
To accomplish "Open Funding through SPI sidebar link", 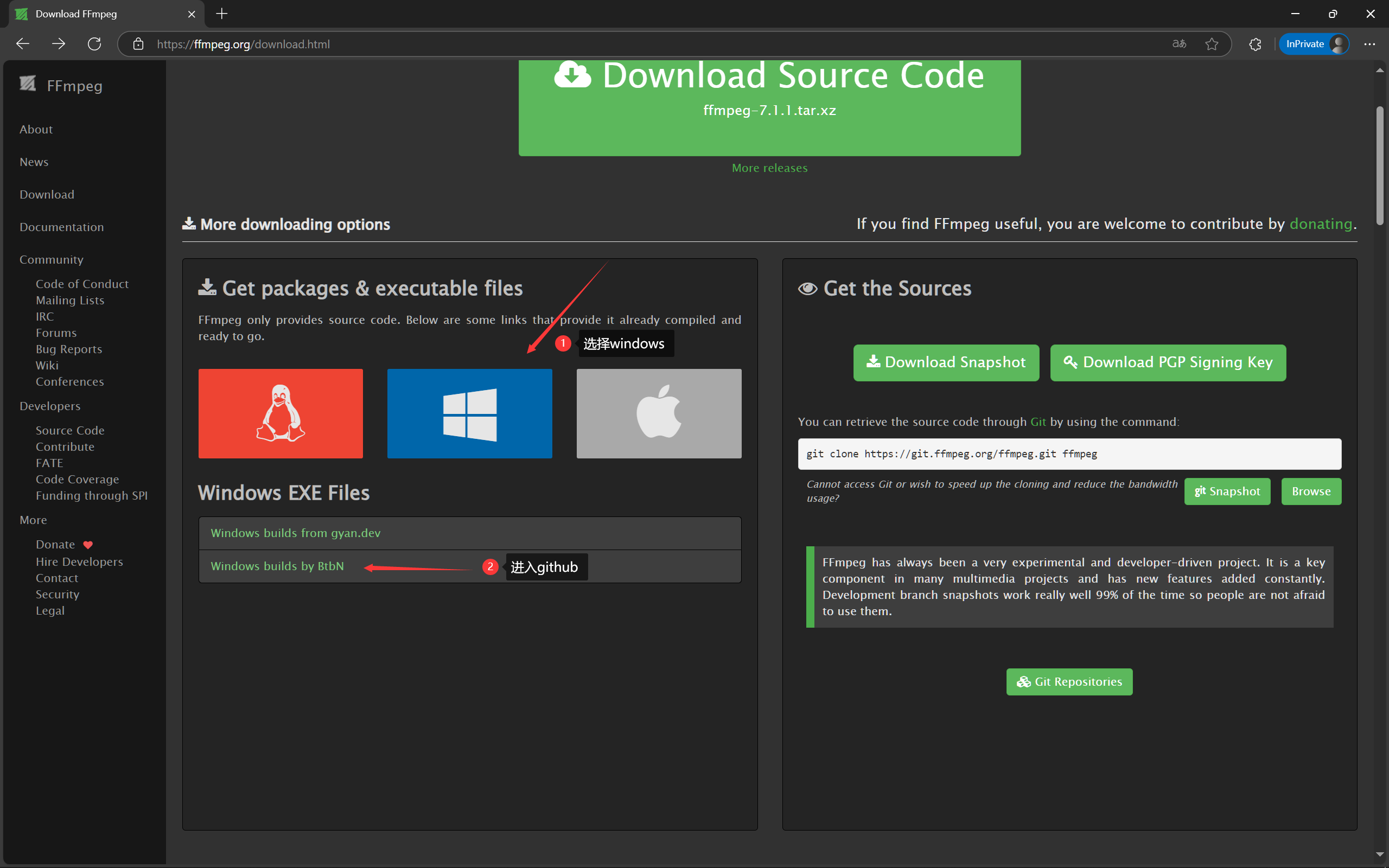I will [92, 495].
